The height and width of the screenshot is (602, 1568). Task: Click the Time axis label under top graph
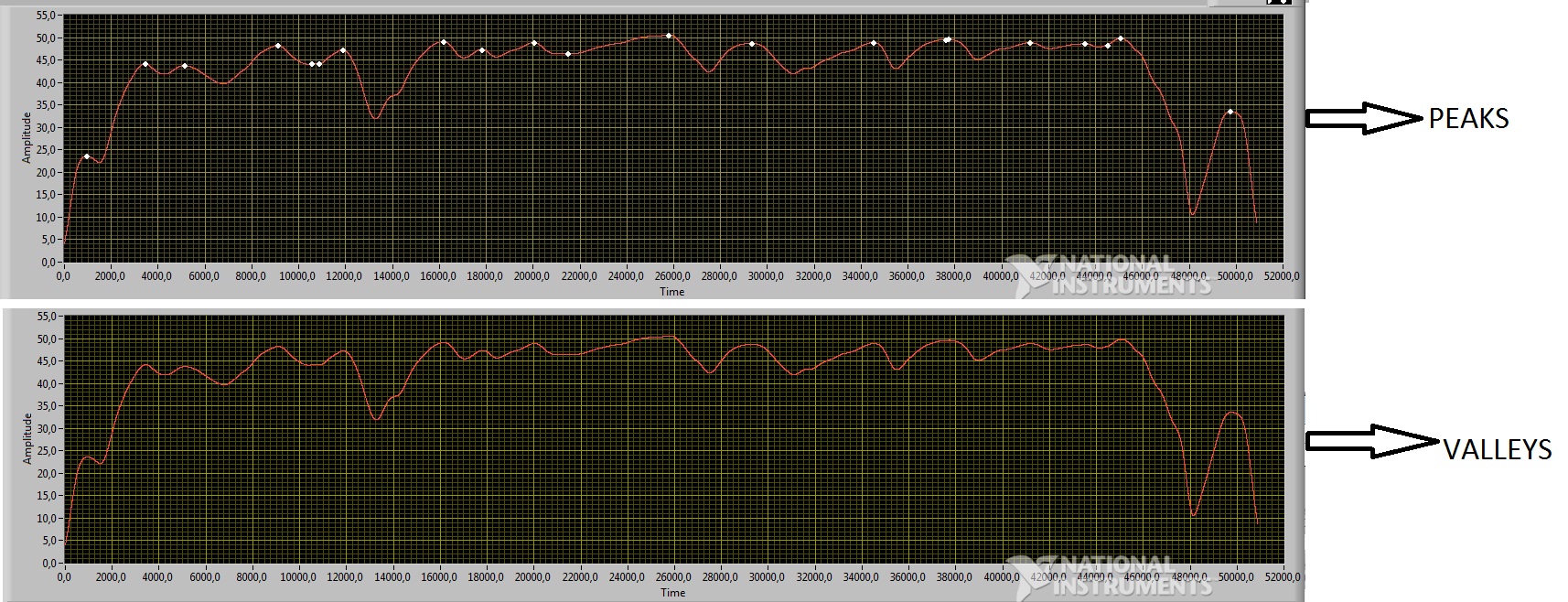click(672, 292)
